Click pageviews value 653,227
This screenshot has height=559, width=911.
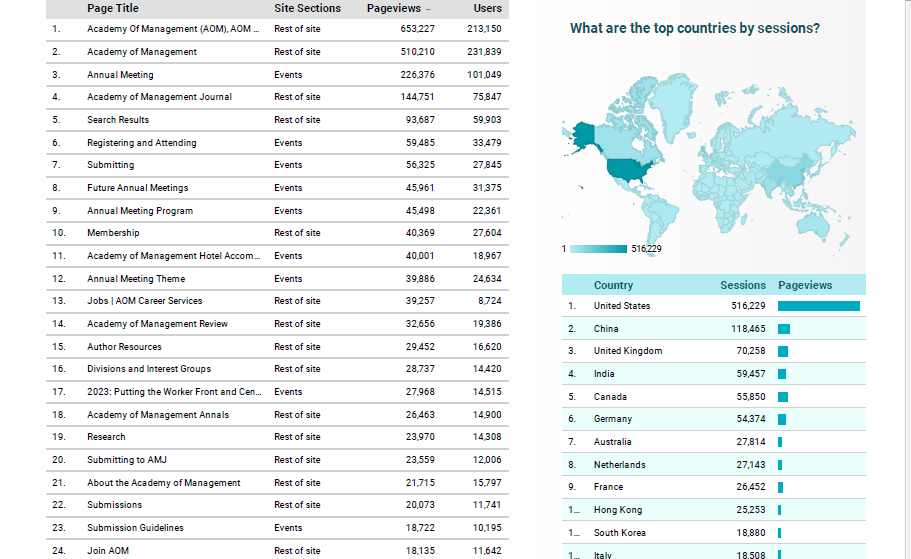(417, 29)
